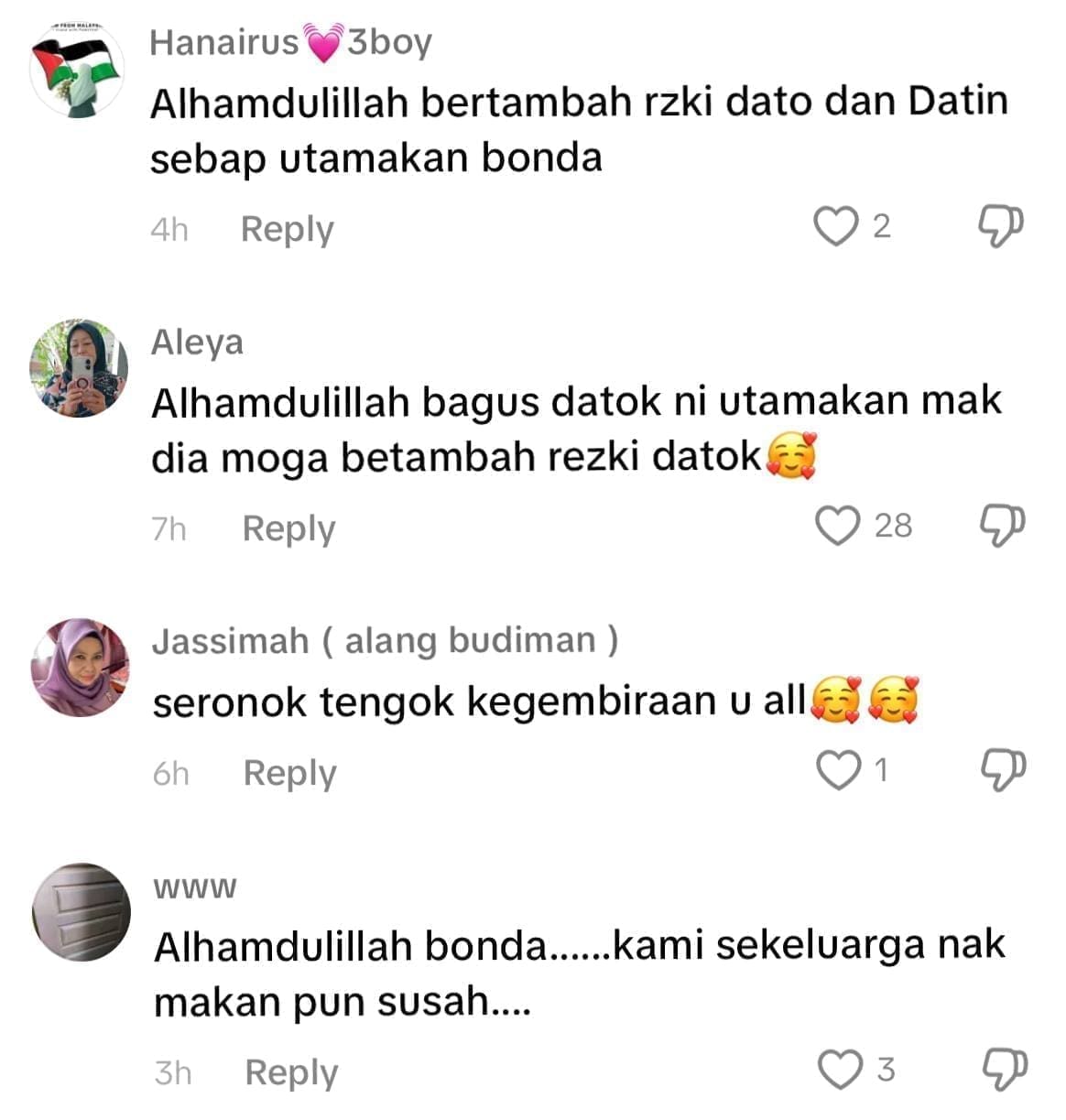Reply to Aleya's comment
Screen dimensions: 1066x1120
click(x=288, y=528)
